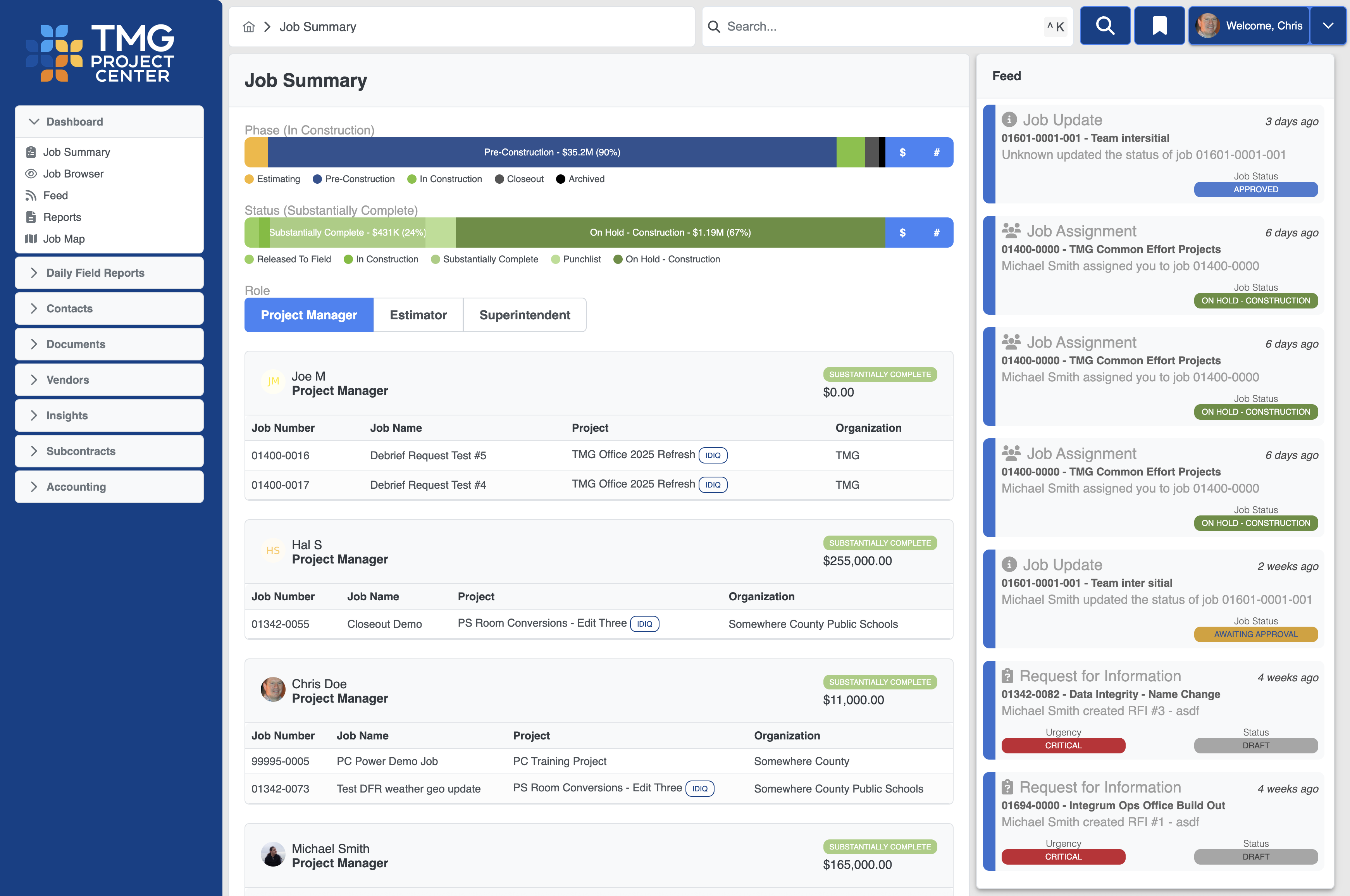Select Job Summary in the sidebar

[77, 152]
